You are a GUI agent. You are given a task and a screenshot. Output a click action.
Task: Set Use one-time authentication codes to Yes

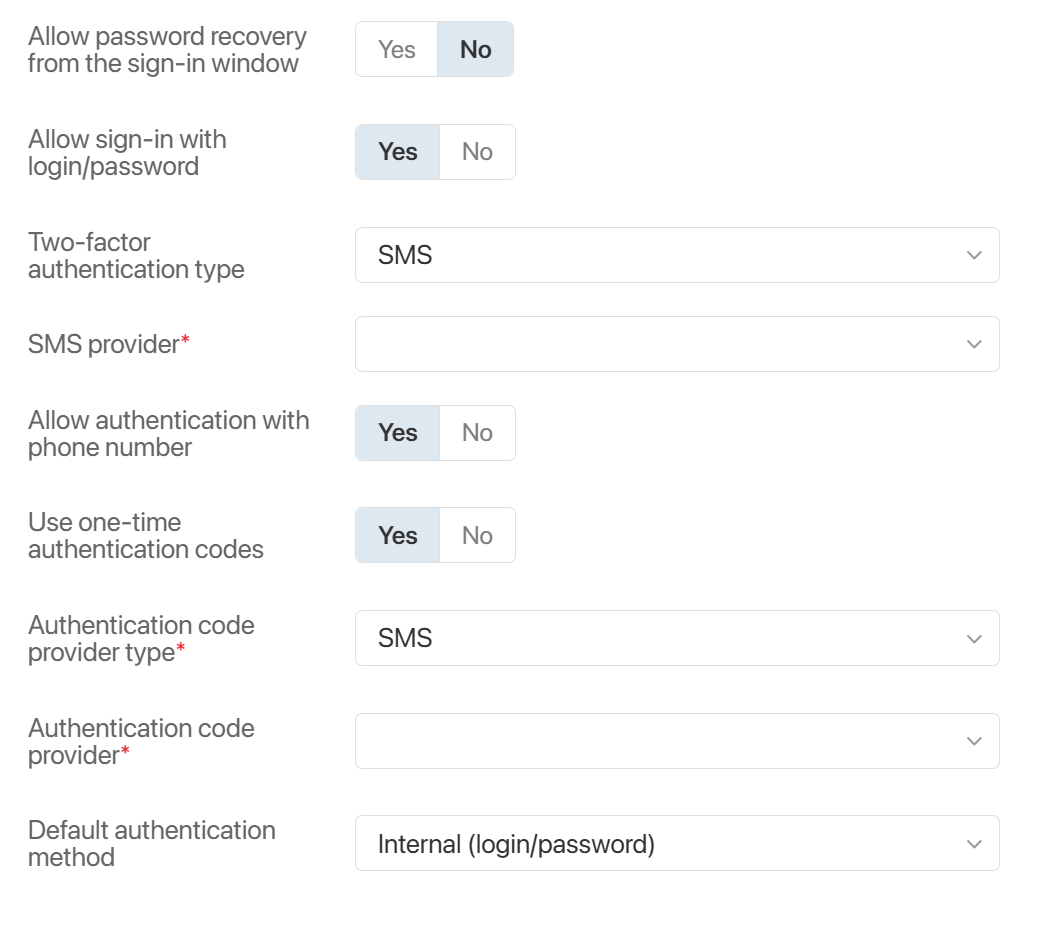click(x=398, y=535)
